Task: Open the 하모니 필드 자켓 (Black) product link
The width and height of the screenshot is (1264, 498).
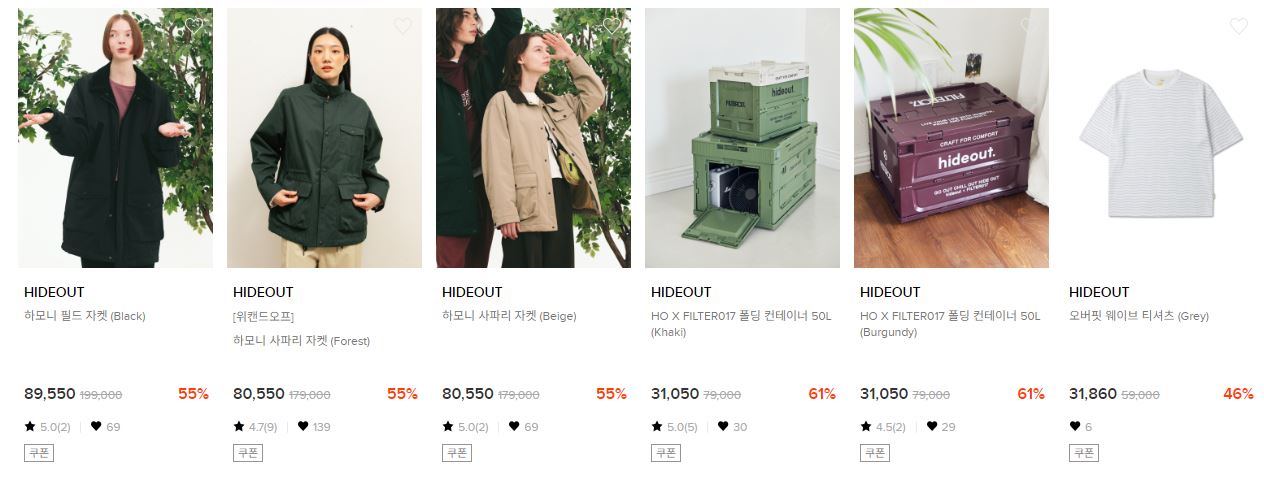Action: pos(85,316)
